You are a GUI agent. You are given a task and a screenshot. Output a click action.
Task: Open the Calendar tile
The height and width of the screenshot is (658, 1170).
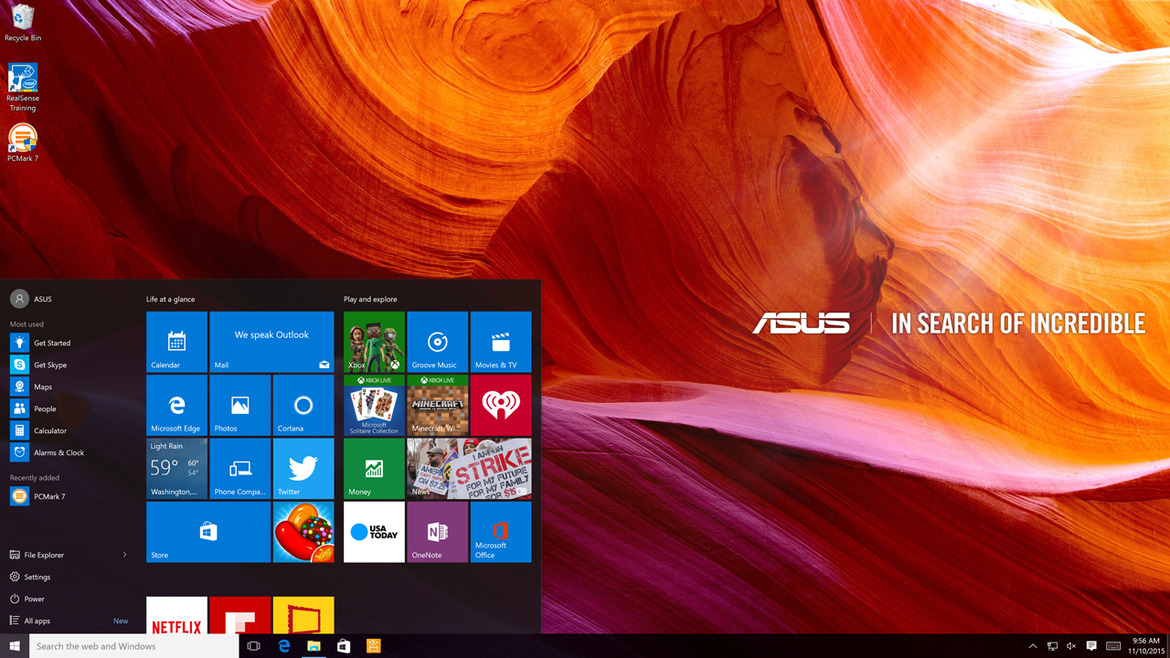click(177, 342)
